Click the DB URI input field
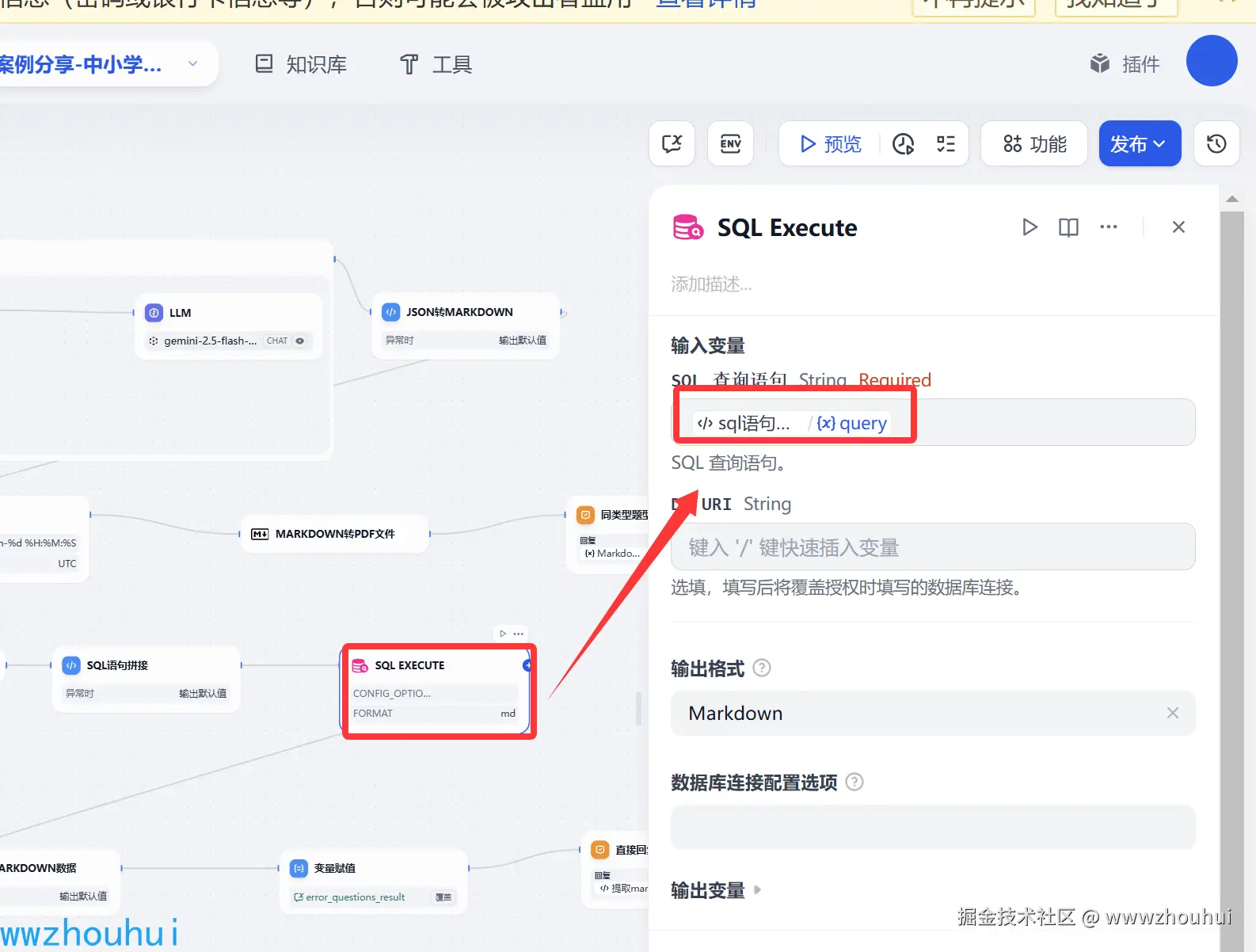The image size is (1256, 952). tap(933, 546)
